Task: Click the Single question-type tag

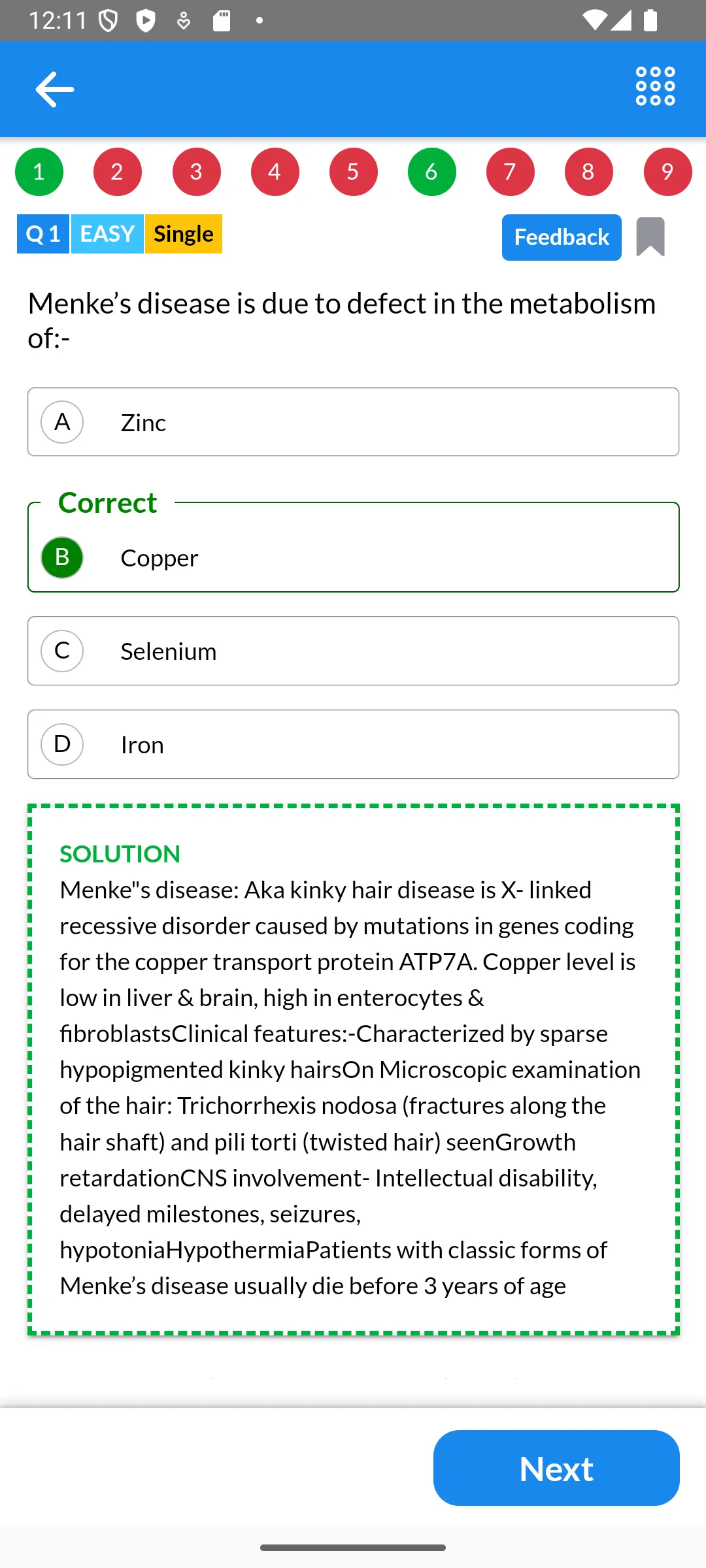Action: 184,234
